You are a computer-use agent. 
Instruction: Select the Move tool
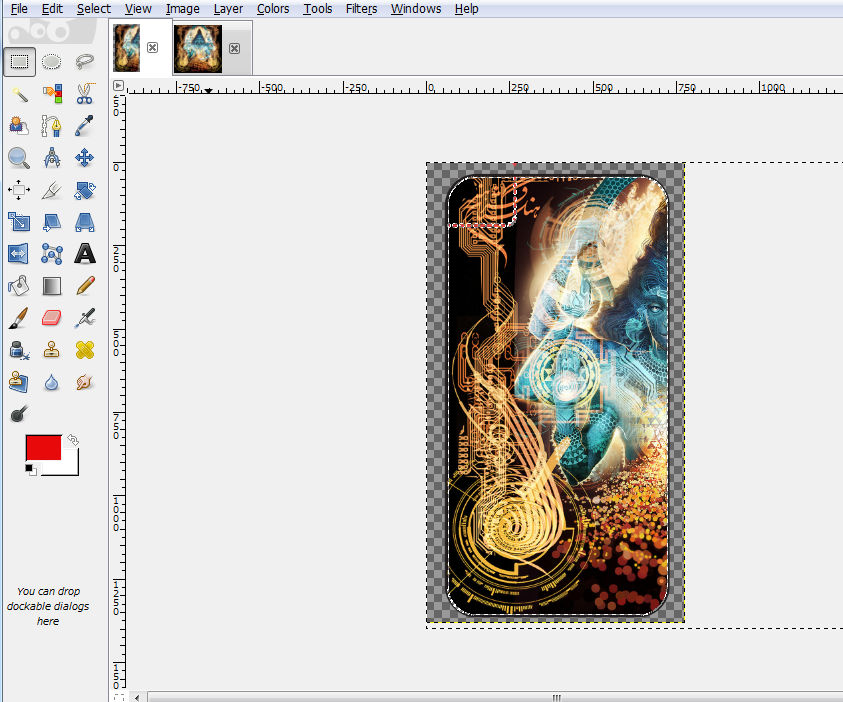pos(84,158)
